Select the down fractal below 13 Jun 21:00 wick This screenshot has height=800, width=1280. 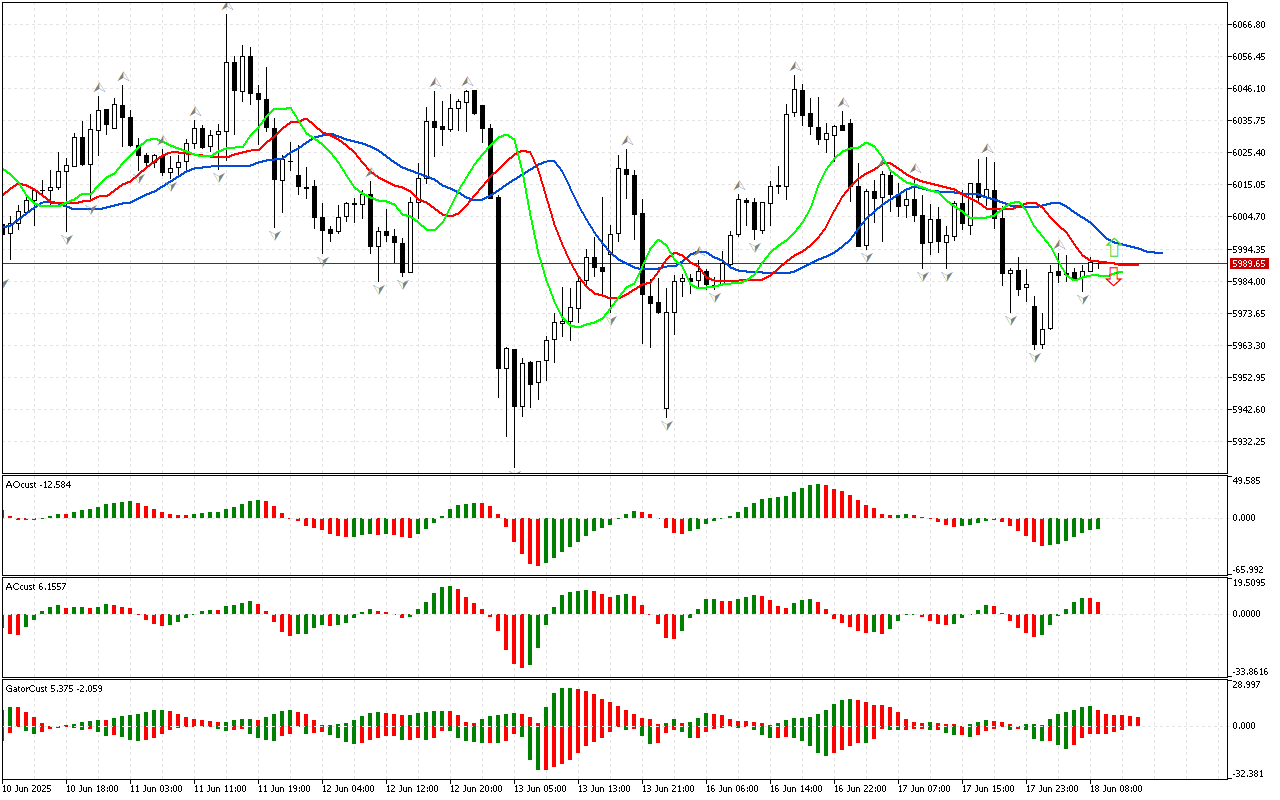666,424
